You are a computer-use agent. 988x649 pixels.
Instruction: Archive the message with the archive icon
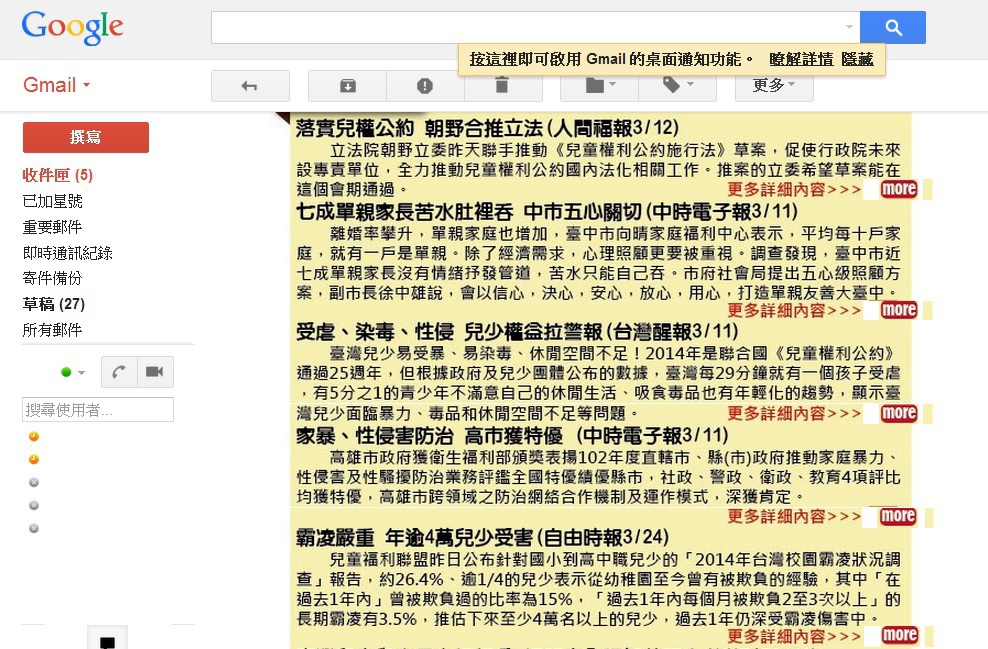coord(347,86)
